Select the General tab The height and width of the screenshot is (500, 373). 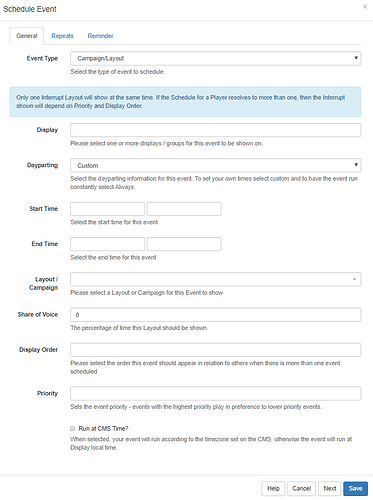coord(27,36)
